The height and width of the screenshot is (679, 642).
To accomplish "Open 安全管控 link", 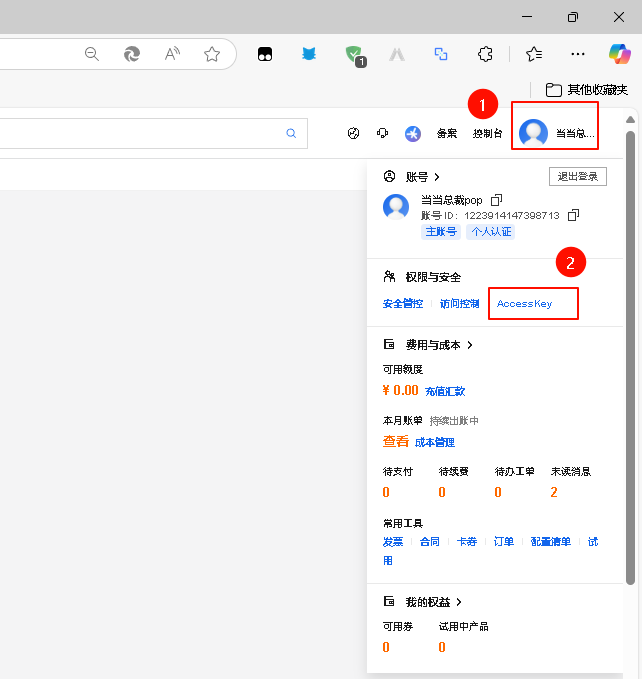I will click(403, 304).
